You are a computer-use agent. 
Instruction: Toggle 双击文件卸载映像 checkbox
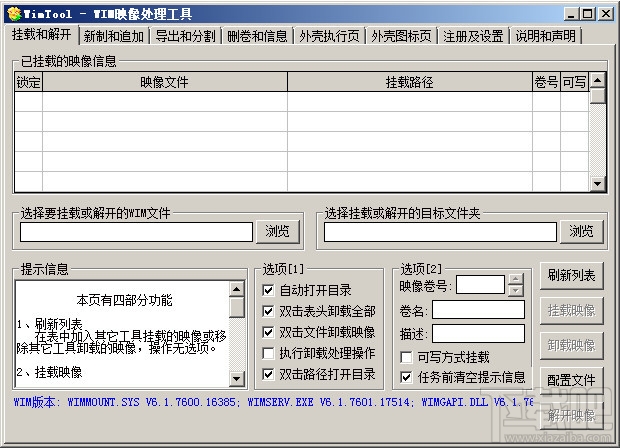[268, 332]
